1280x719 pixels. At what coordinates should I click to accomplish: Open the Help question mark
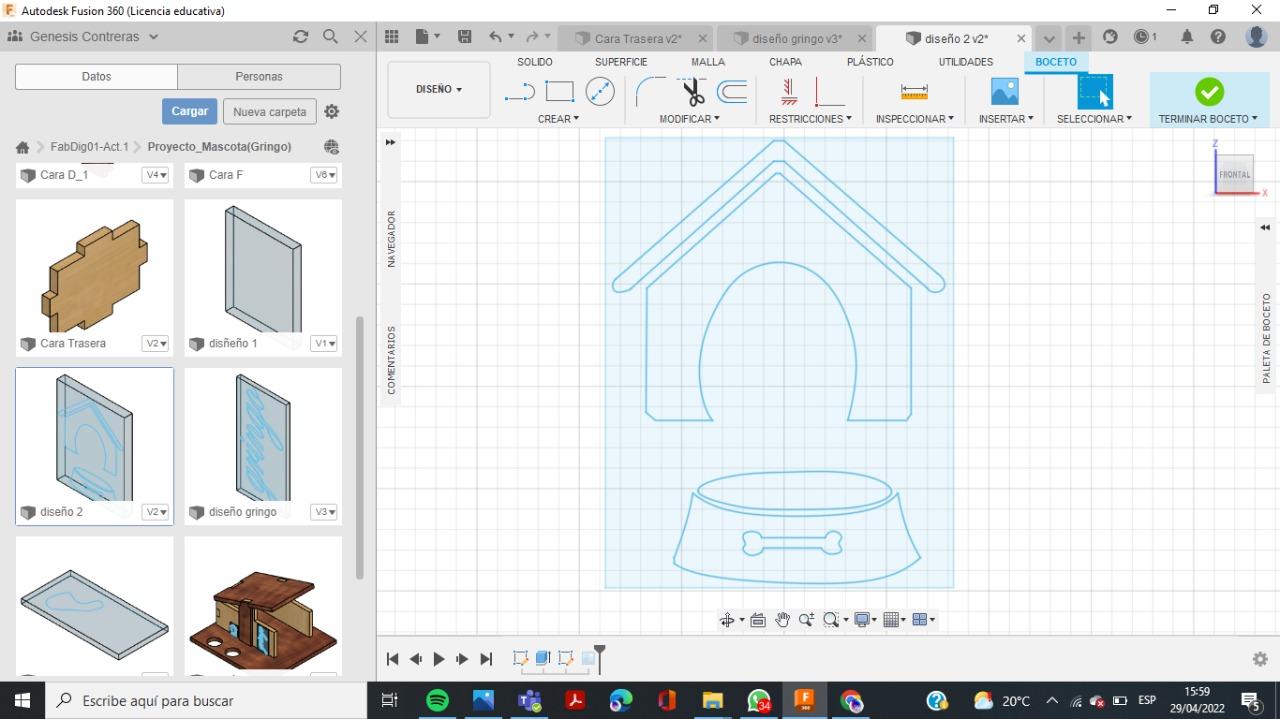coord(1218,37)
